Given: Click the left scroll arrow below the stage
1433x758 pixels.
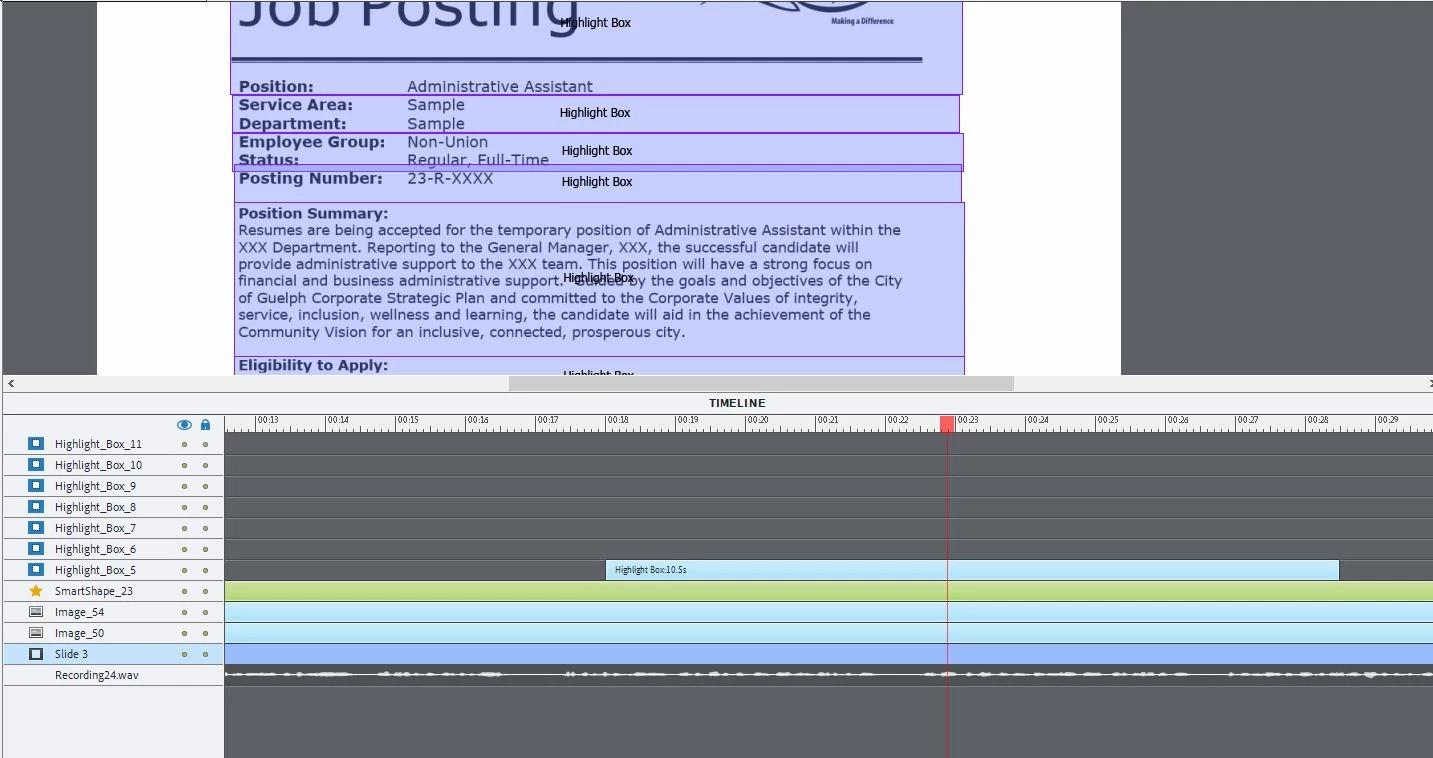Looking at the screenshot, I should (11, 383).
